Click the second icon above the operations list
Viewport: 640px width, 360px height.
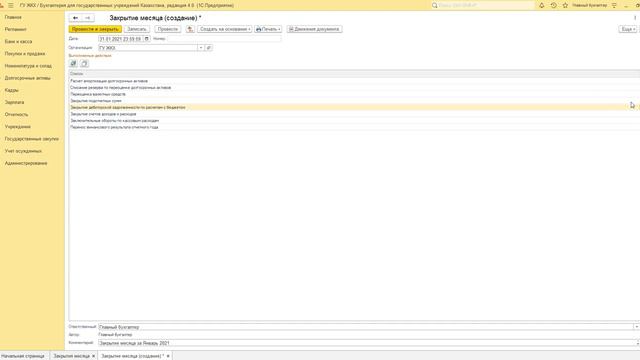click(x=84, y=63)
